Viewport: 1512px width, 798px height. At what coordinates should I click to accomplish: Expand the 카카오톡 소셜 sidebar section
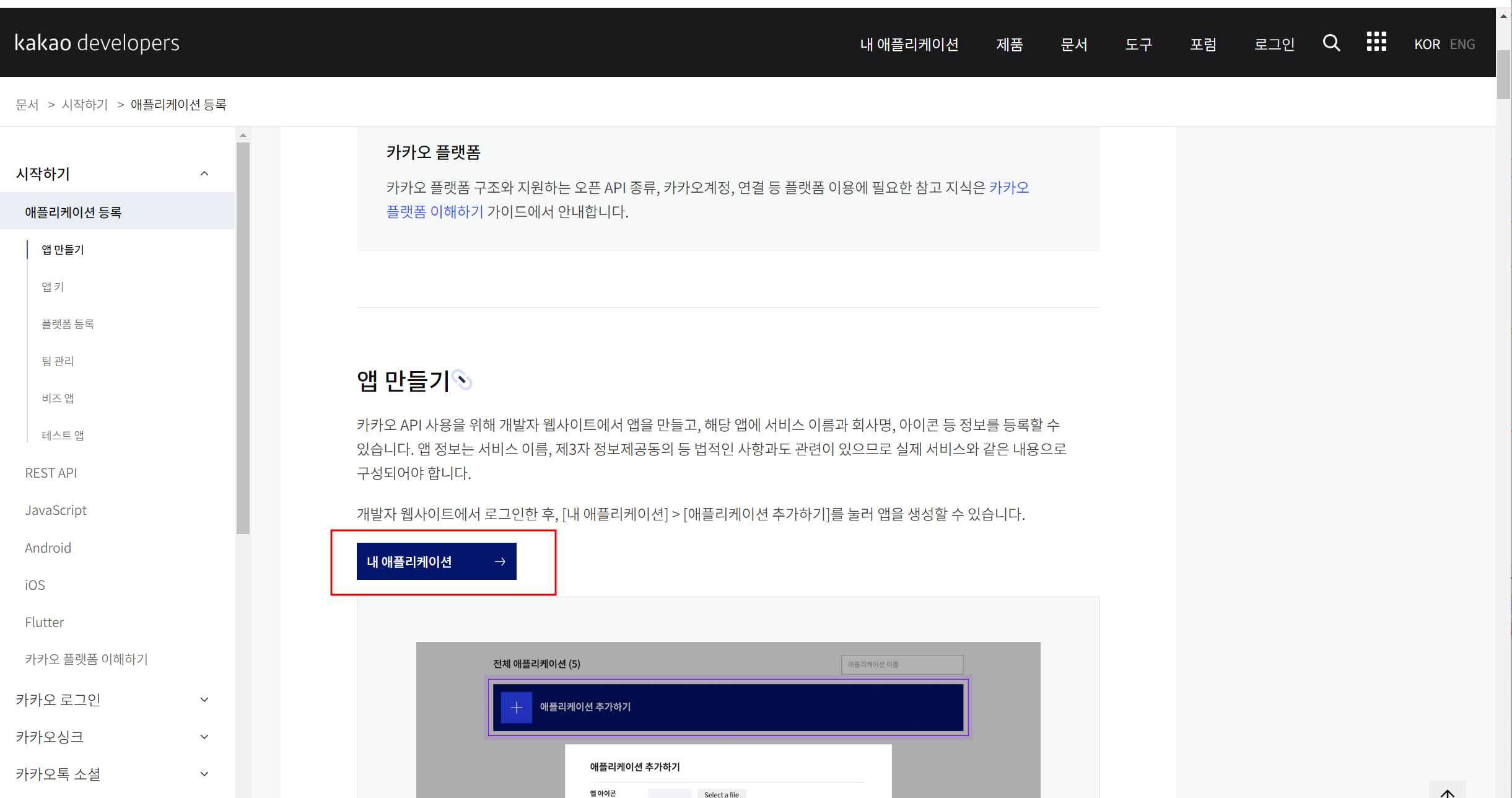coord(204,774)
